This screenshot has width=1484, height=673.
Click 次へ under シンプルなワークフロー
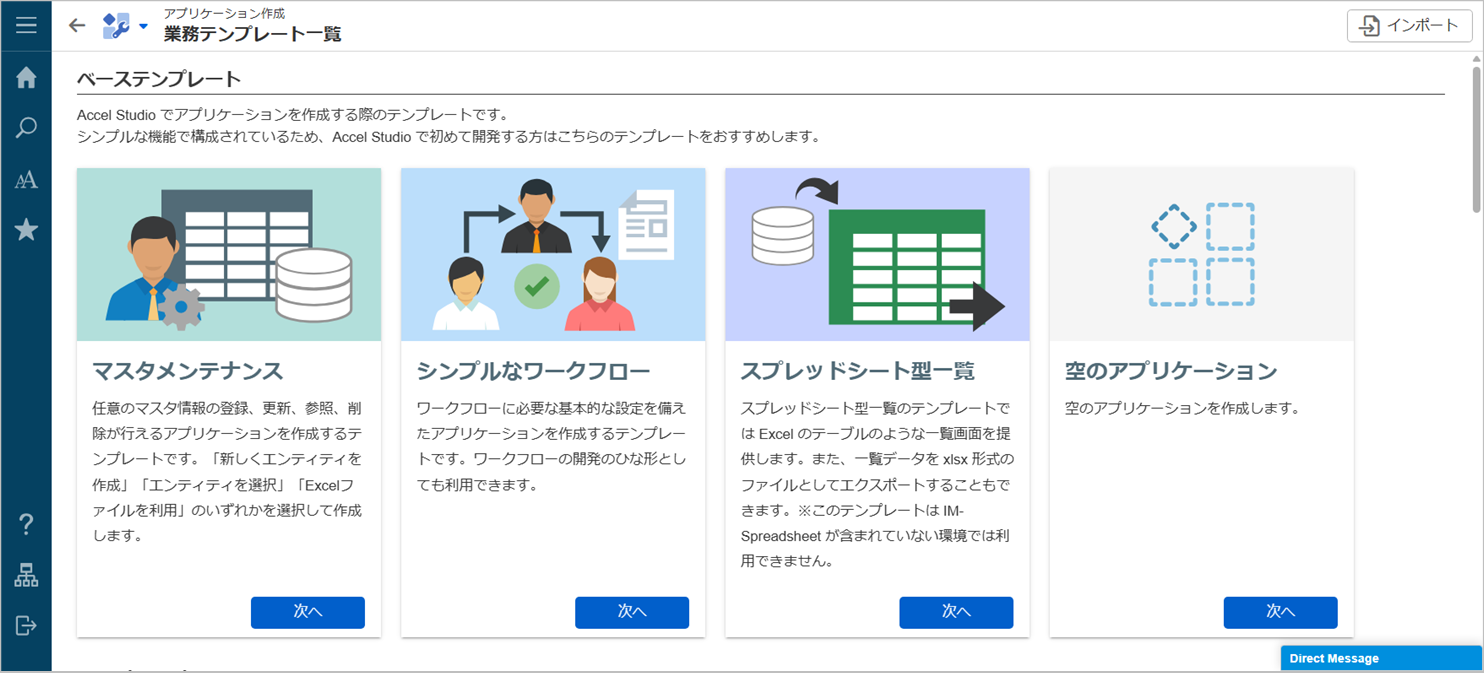(x=631, y=612)
